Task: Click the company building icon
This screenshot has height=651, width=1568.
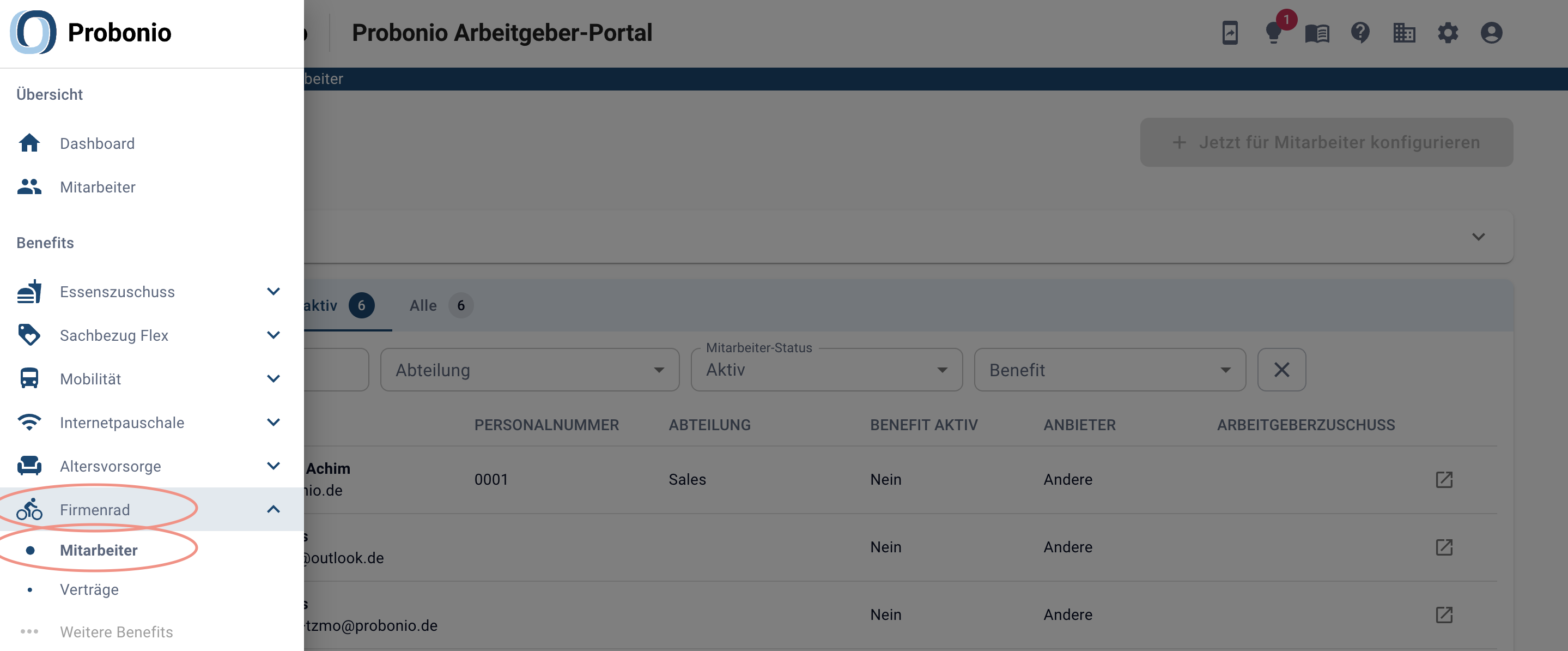Action: coord(1403,33)
